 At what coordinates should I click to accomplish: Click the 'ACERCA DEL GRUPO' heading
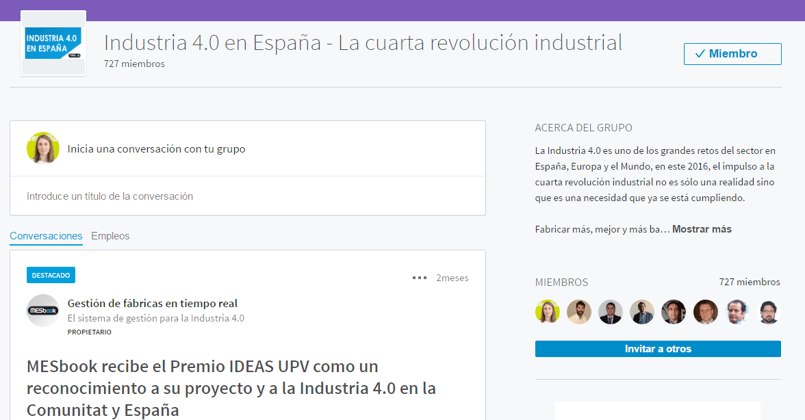(583, 128)
